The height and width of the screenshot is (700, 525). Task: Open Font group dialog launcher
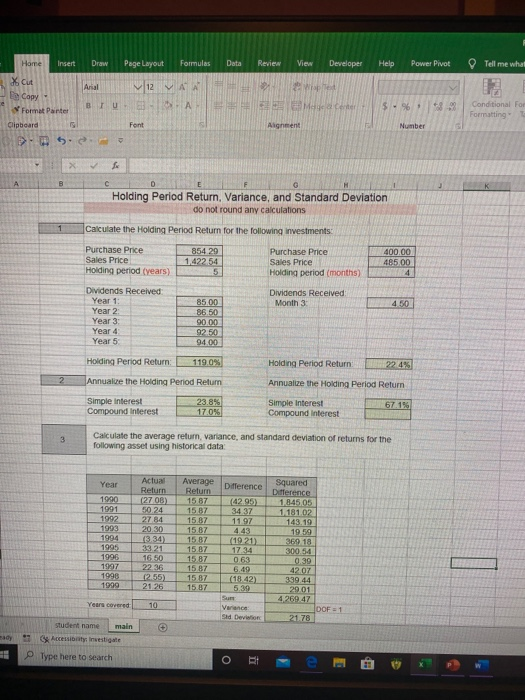(x=202, y=125)
